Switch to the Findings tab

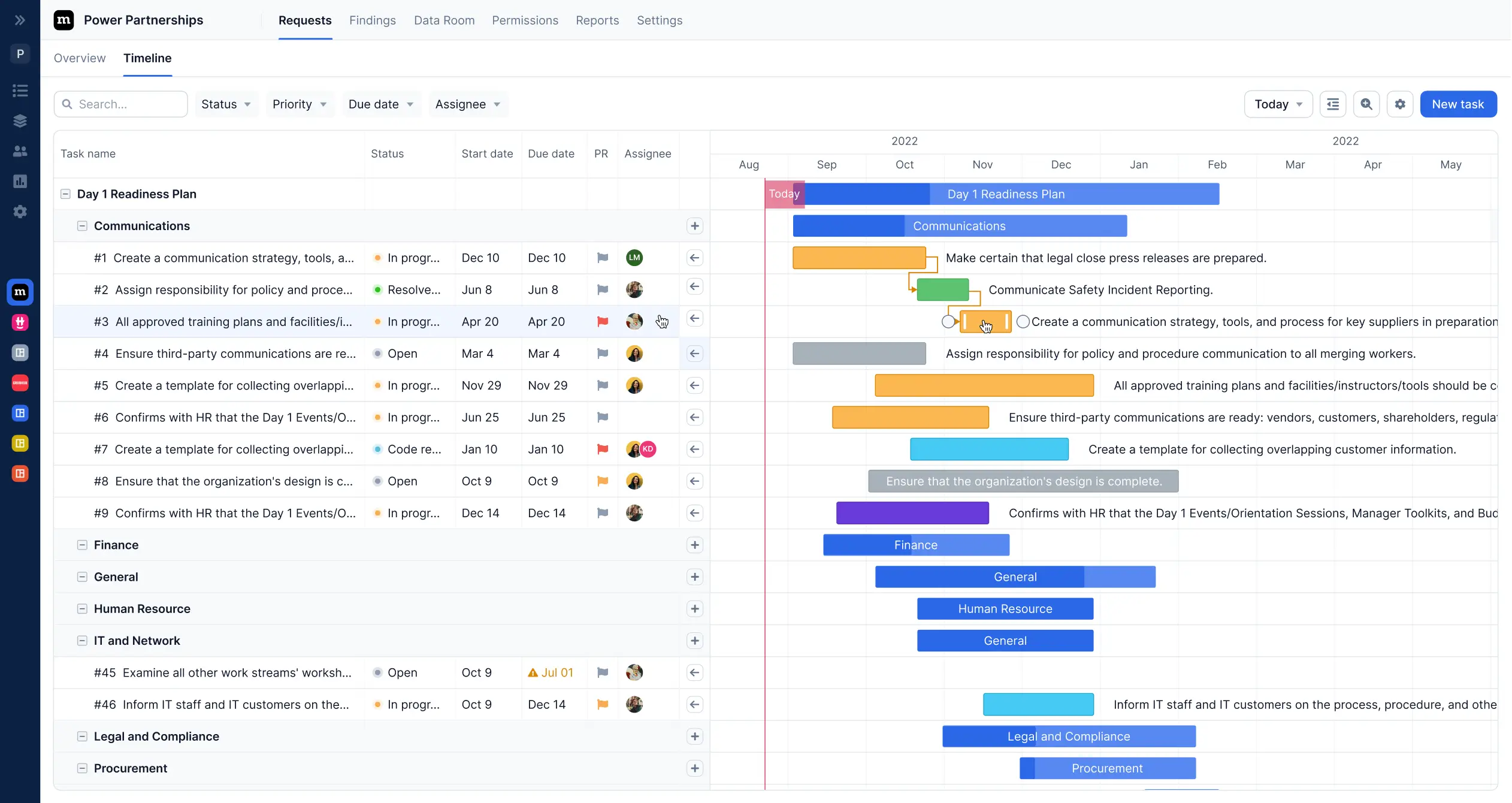coord(372,20)
